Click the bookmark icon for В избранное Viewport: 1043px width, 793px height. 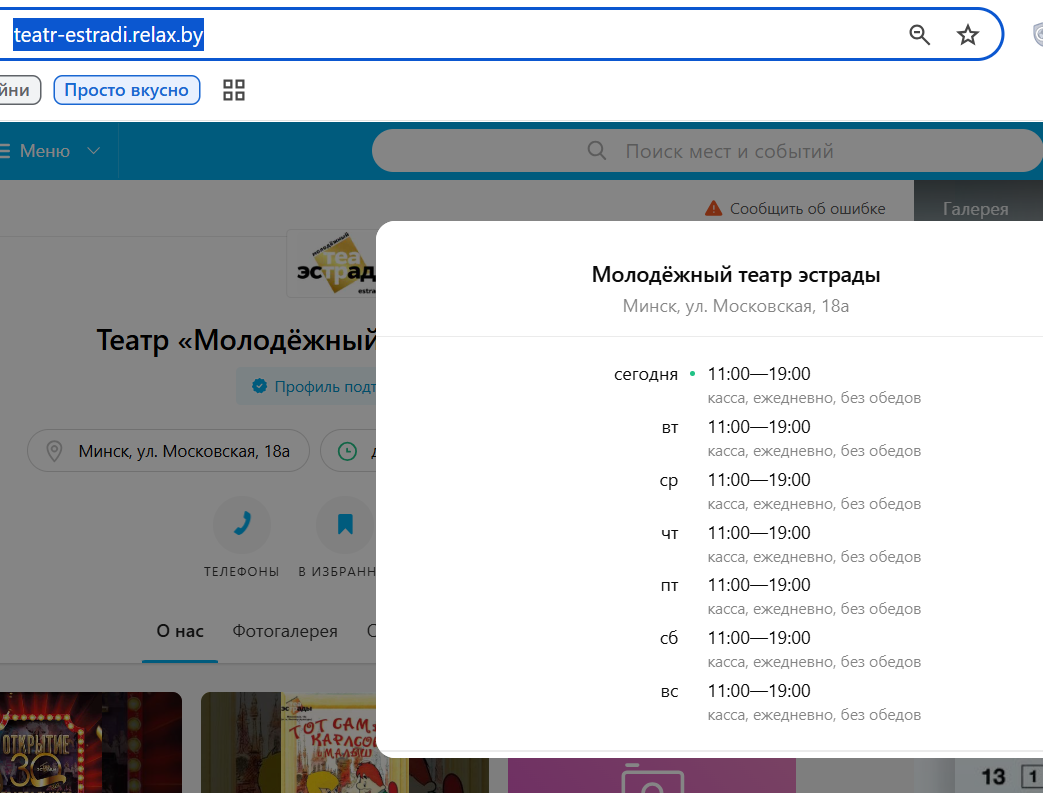coord(345,524)
